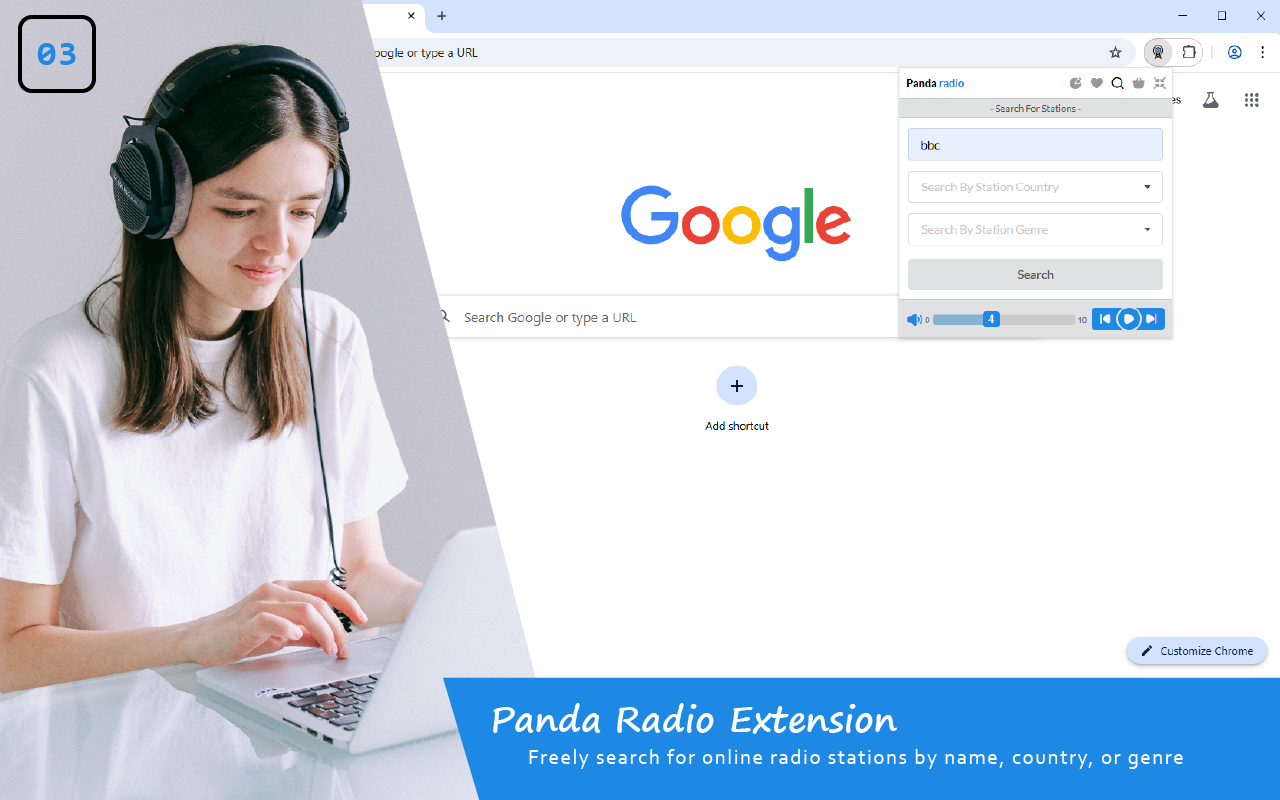Image resolution: width=1280 pixels, height=800 pixels.
Task: Click the basket icon in Panda radio popup
Action: click(x=1138, y=83)
